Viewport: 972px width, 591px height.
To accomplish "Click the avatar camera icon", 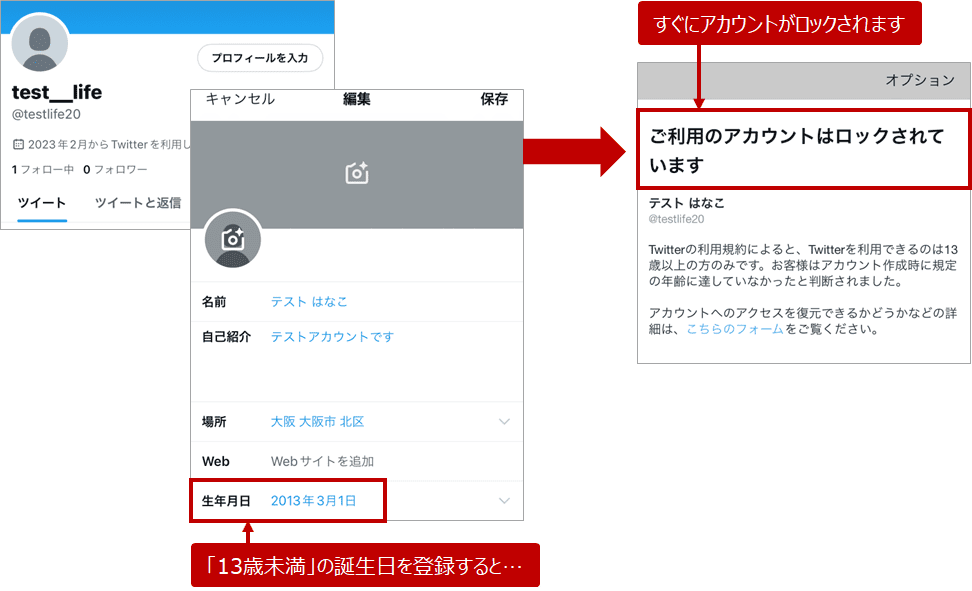I will coord(233,238).
